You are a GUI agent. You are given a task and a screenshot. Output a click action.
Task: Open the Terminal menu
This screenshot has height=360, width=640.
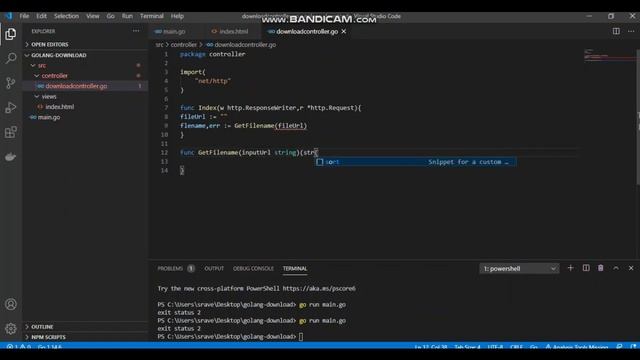coord(152,16)
